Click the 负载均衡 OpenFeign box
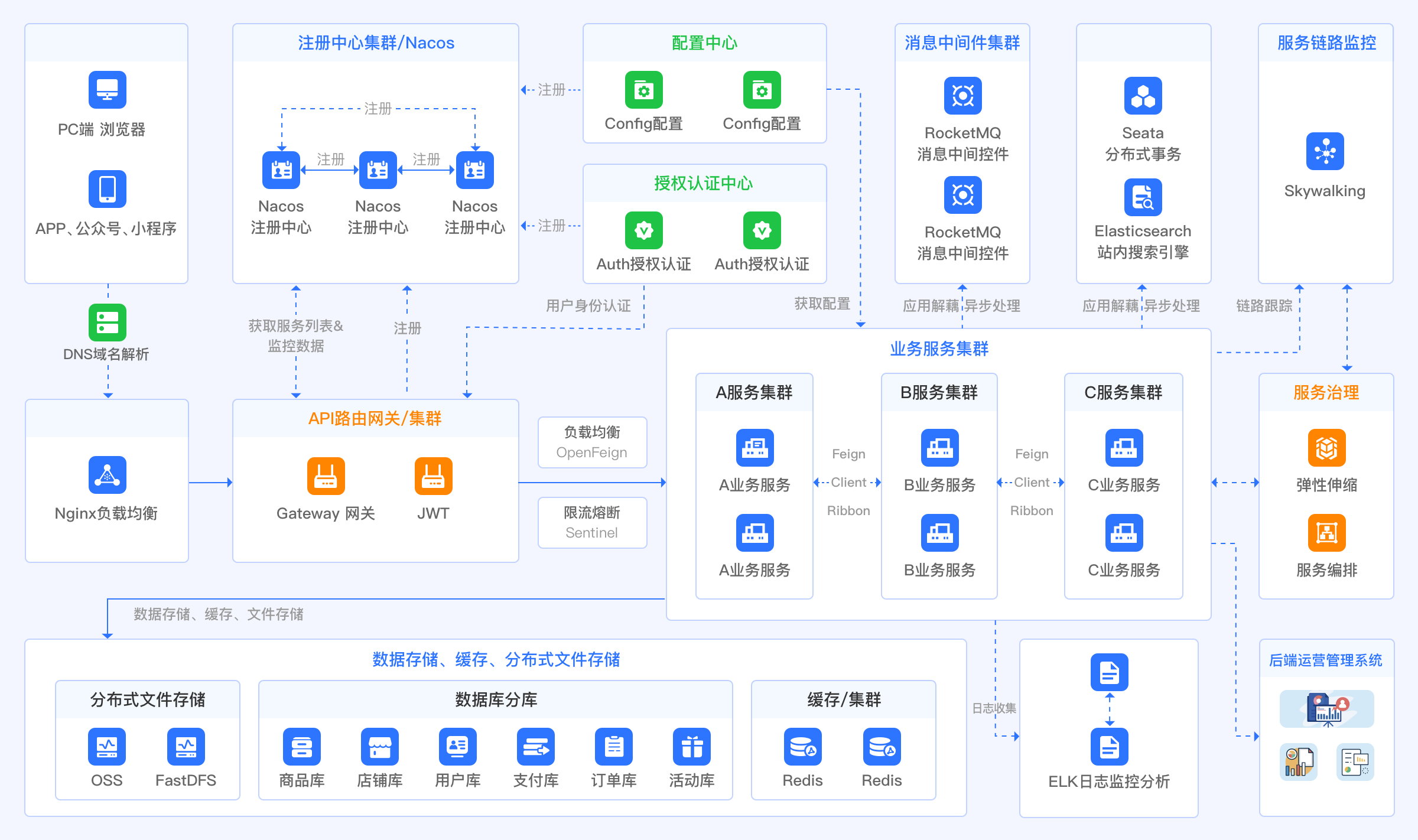Image resolution: width=1418 pixels, height=840 pixels. point(592,442)
